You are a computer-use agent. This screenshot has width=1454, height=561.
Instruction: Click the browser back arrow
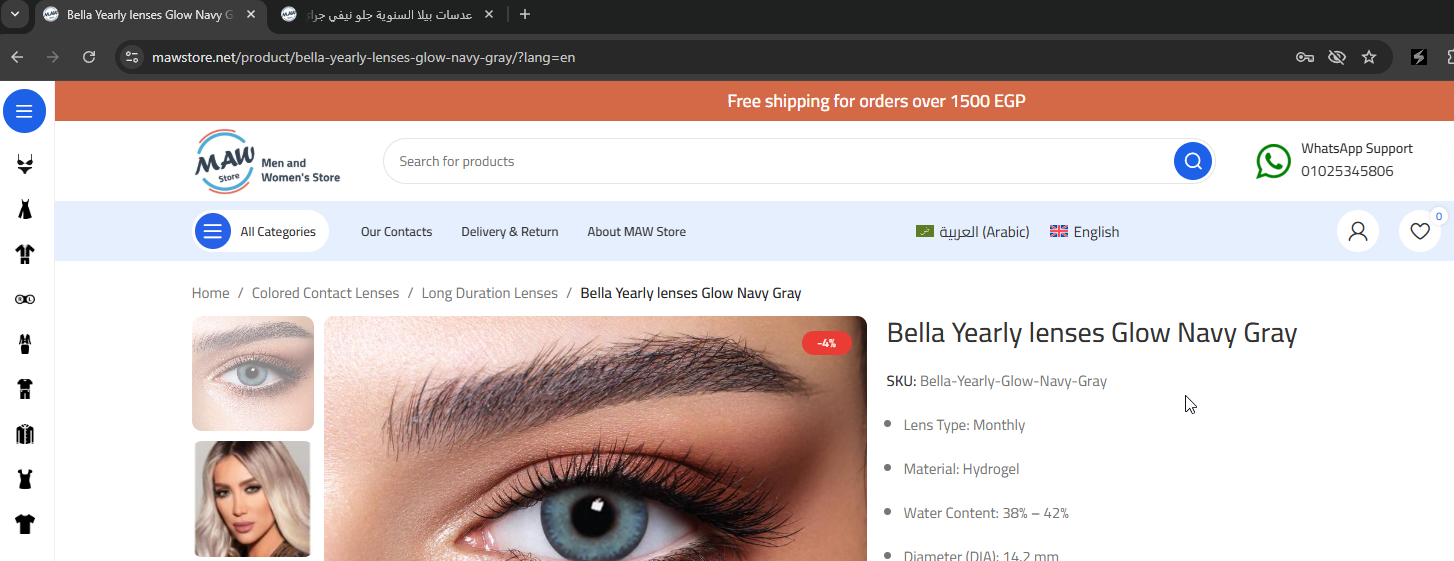pos(17,57)
